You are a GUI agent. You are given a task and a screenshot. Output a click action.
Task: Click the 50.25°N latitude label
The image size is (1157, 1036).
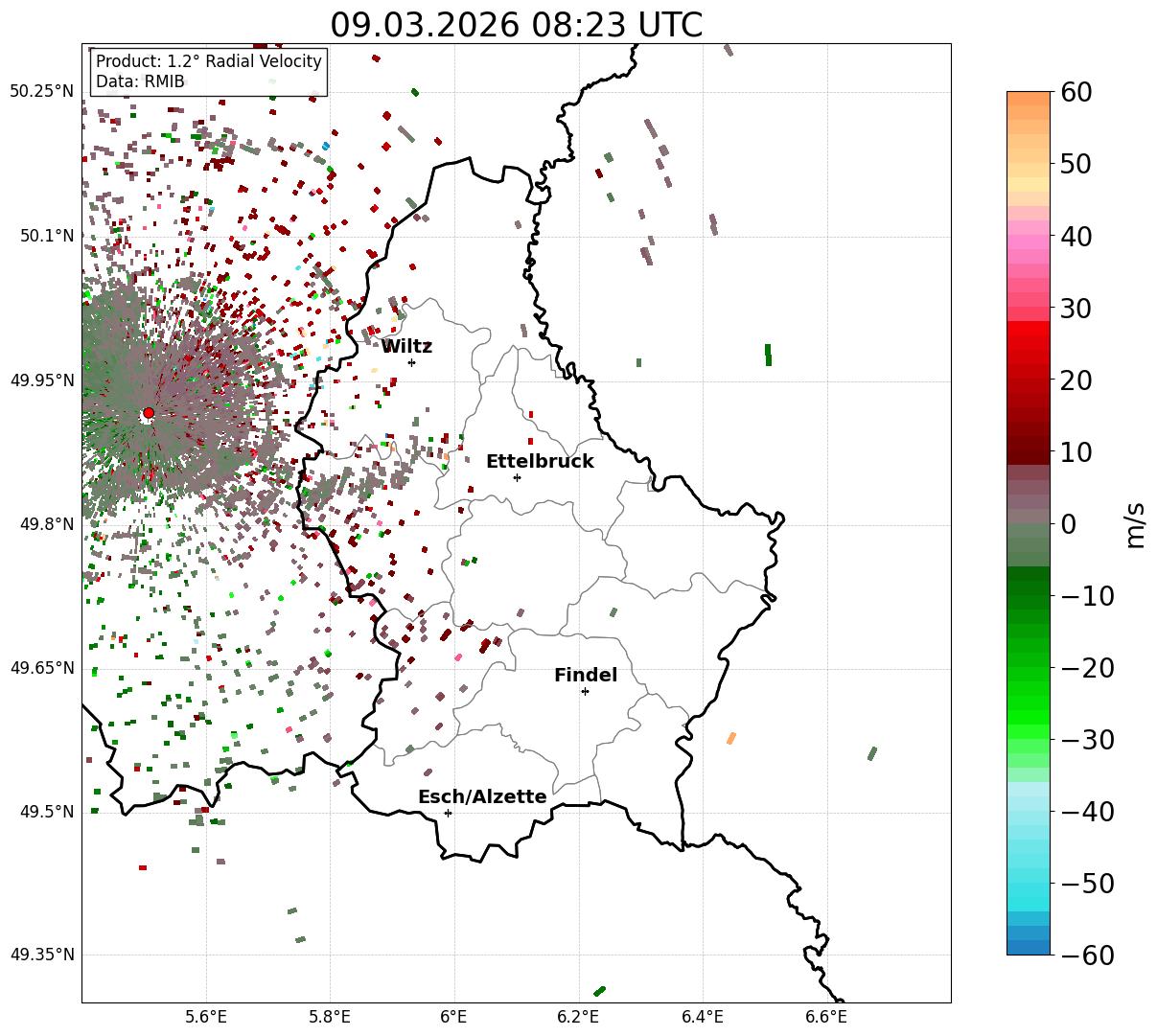(41, 91)
